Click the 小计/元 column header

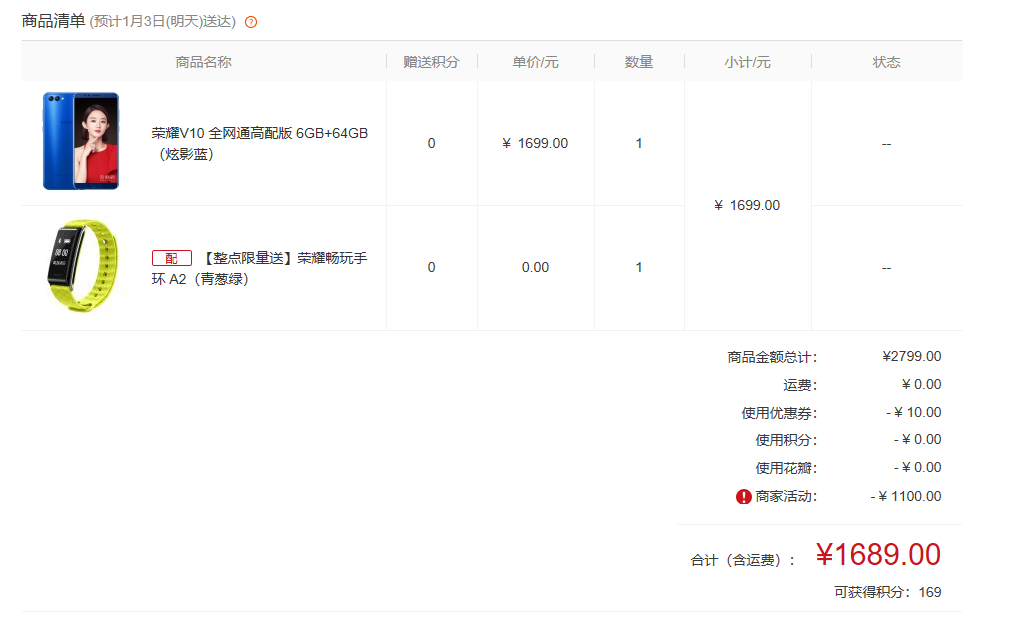pos(747,62)
